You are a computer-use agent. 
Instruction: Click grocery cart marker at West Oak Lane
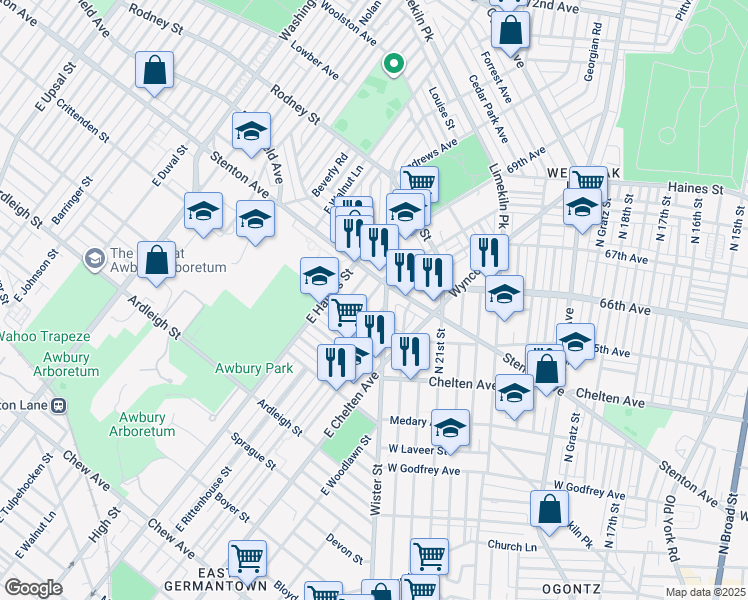[589, 179]
